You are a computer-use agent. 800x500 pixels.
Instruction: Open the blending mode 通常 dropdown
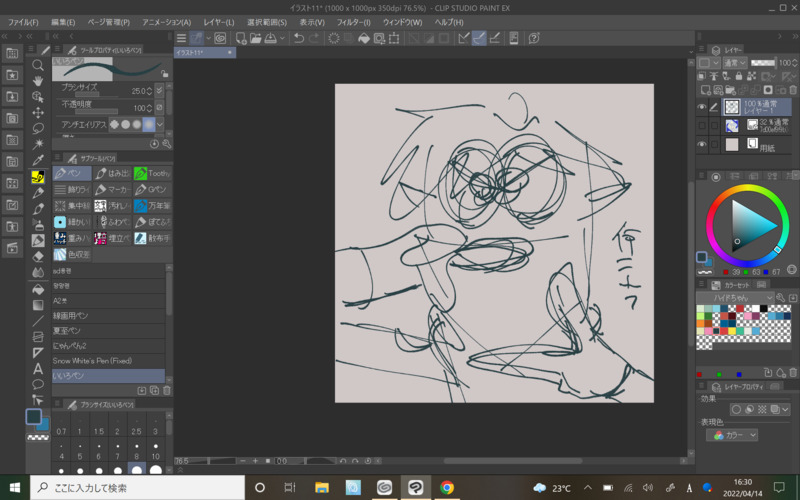point(735,63)
